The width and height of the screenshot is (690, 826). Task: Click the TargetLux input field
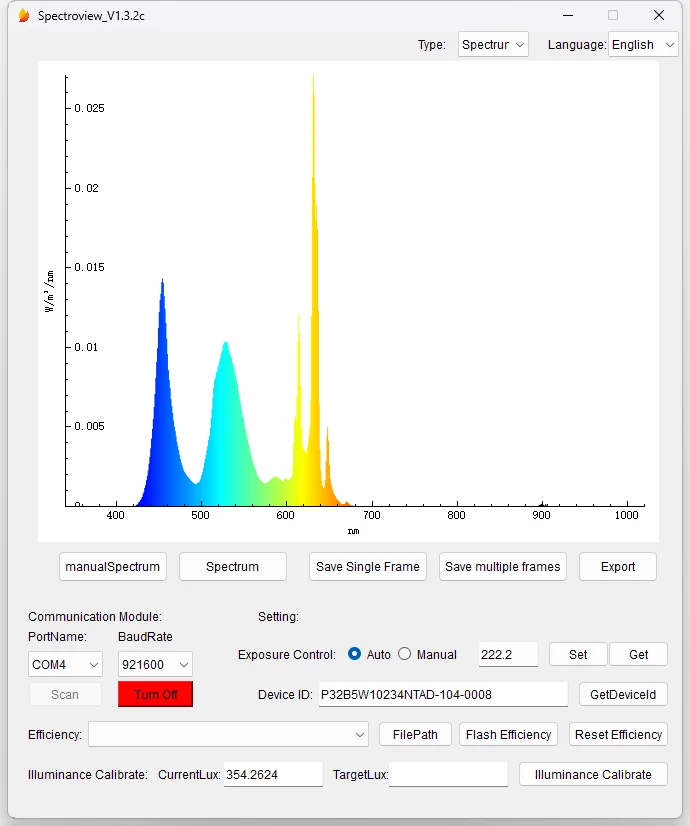(448, 774)
